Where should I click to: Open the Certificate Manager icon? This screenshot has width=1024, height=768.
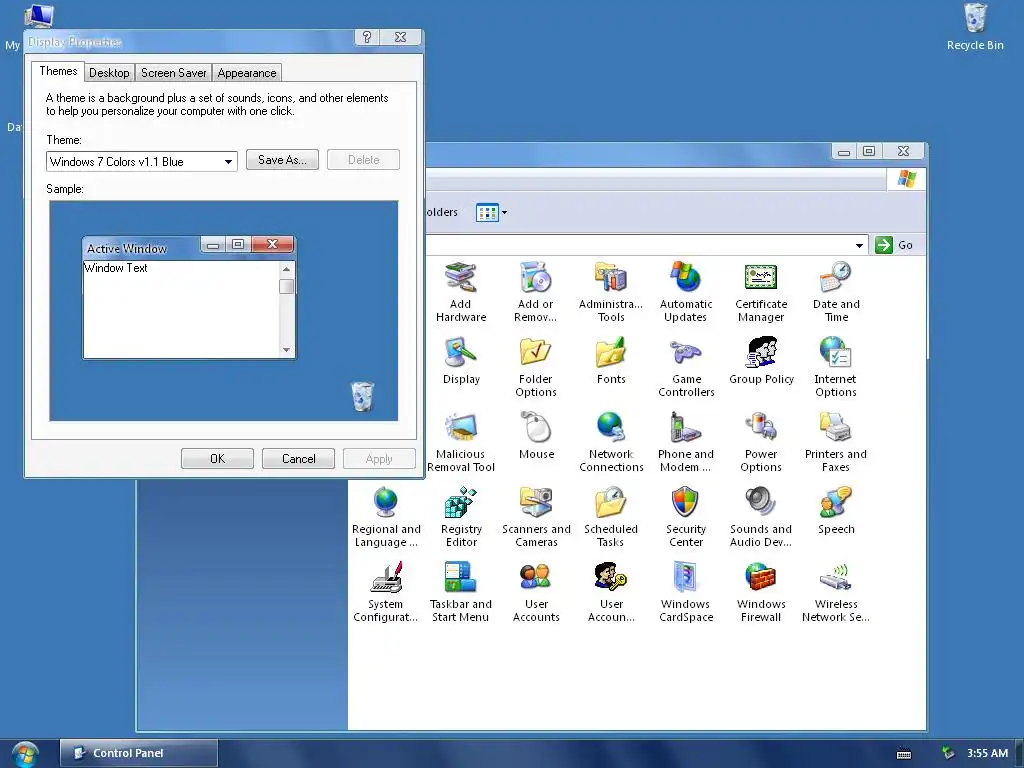(x=761, y=278)
